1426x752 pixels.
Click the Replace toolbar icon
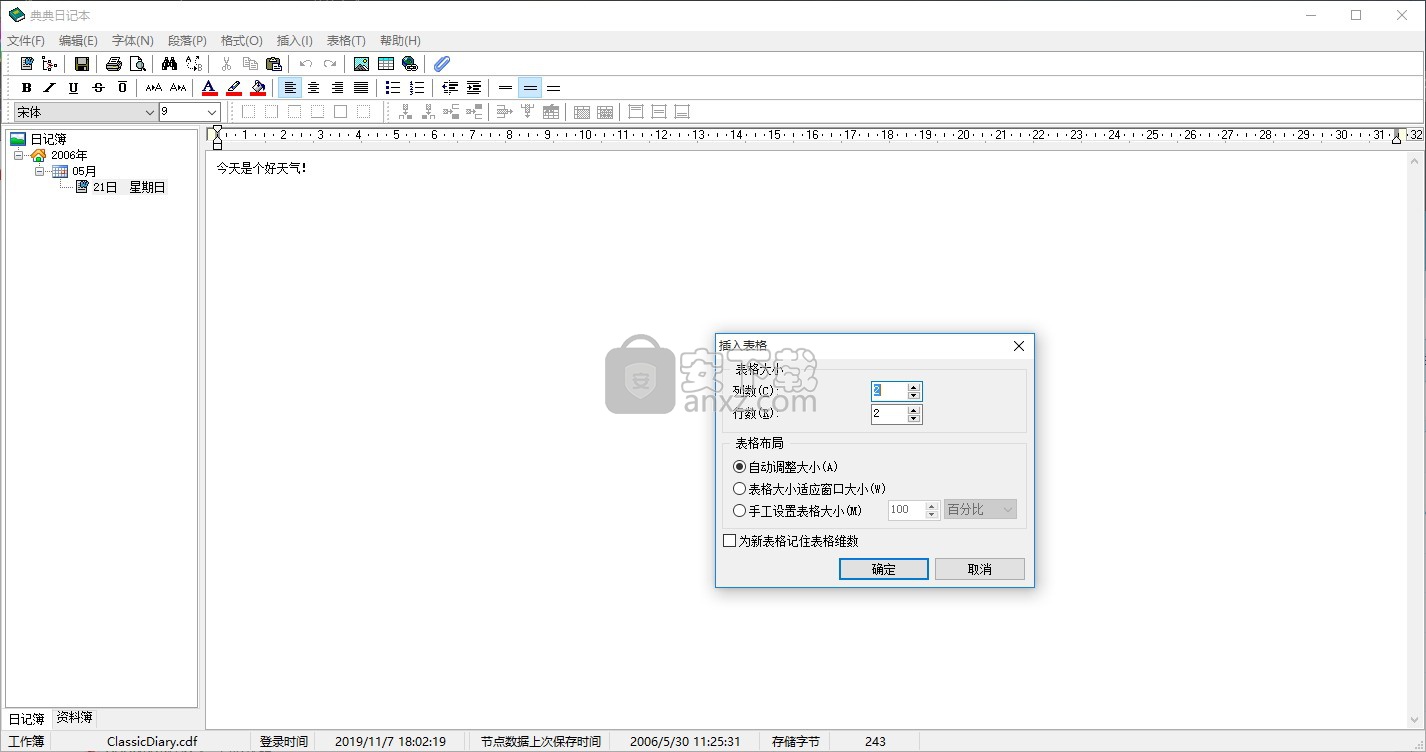click(194, 64)
